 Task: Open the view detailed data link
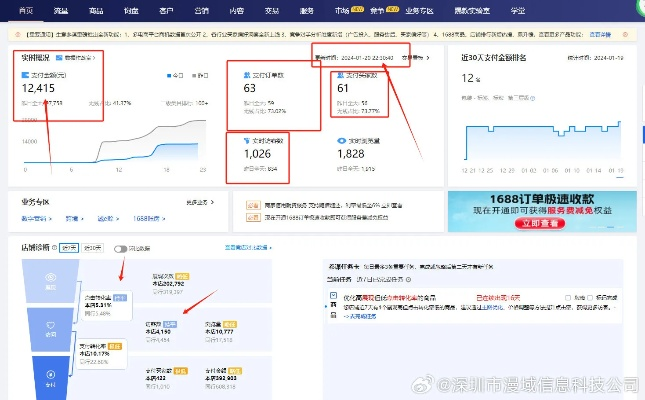pos(248,247)
